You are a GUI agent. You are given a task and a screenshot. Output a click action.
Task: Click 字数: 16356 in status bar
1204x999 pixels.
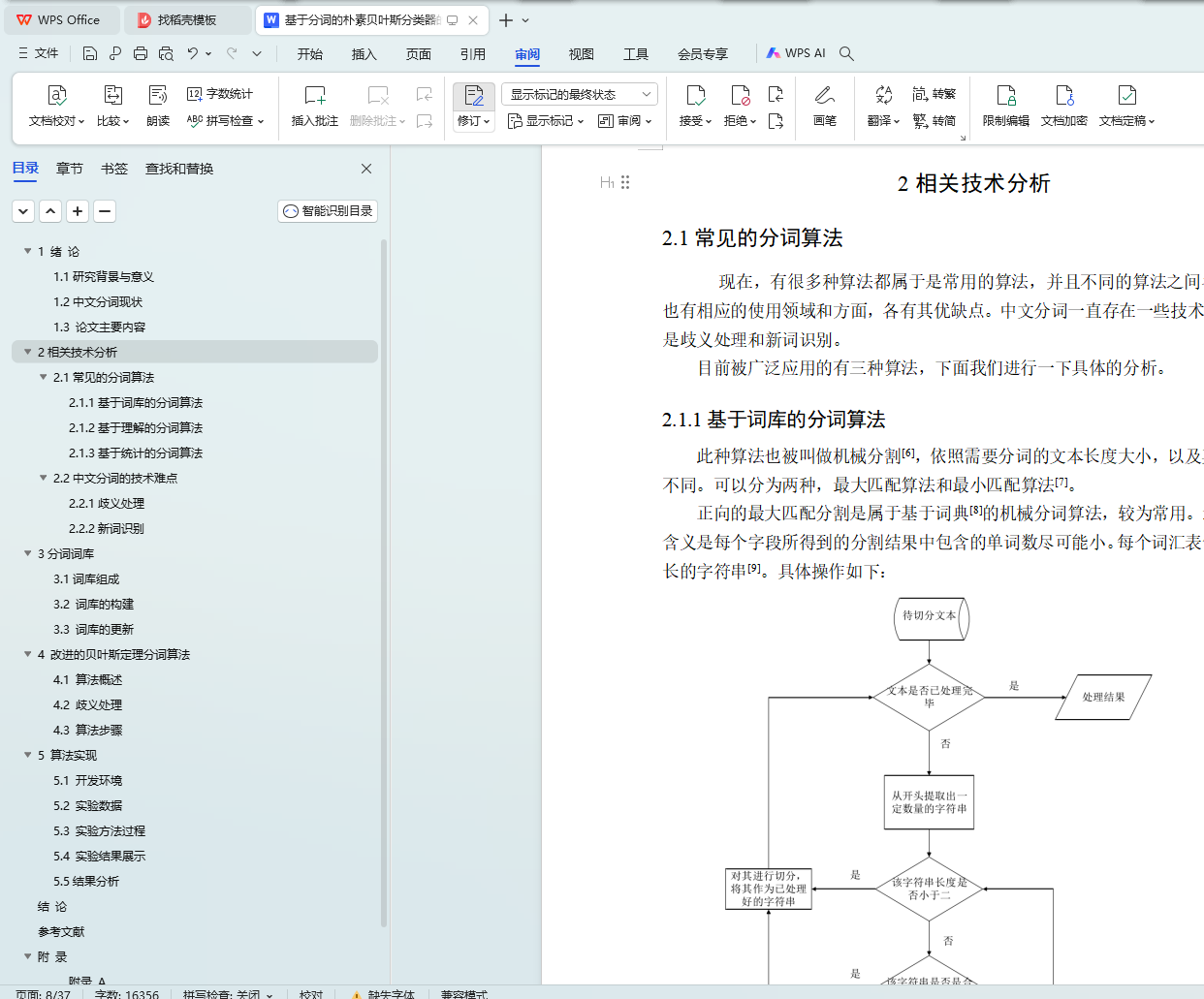click(127, 993)
